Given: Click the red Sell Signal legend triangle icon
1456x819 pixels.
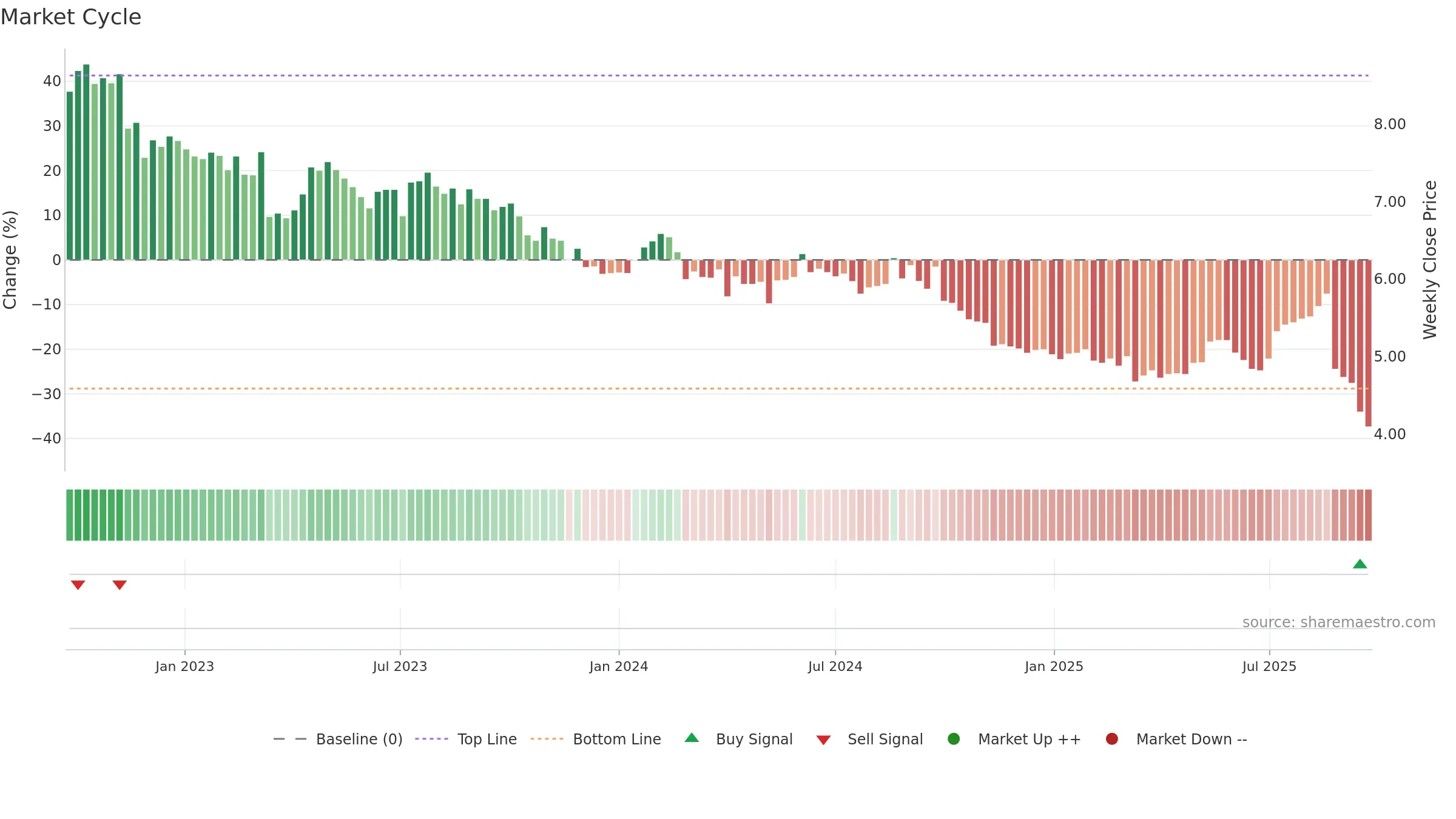Looking at the screenshot, I should (823, 740).
